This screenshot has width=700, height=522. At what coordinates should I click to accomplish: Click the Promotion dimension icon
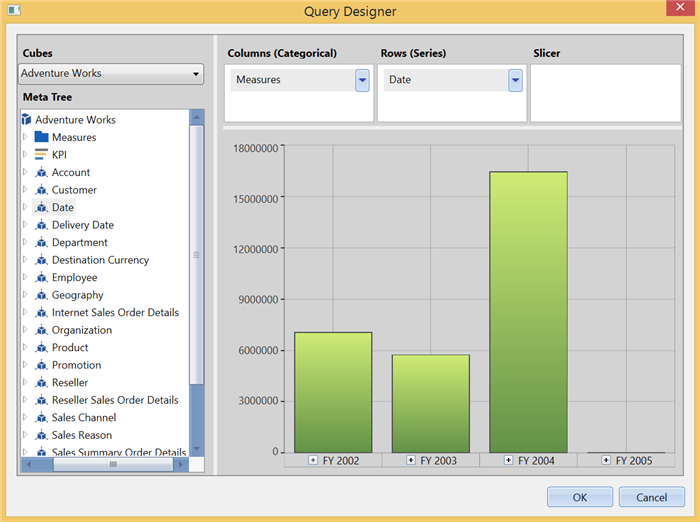(42, 365)
